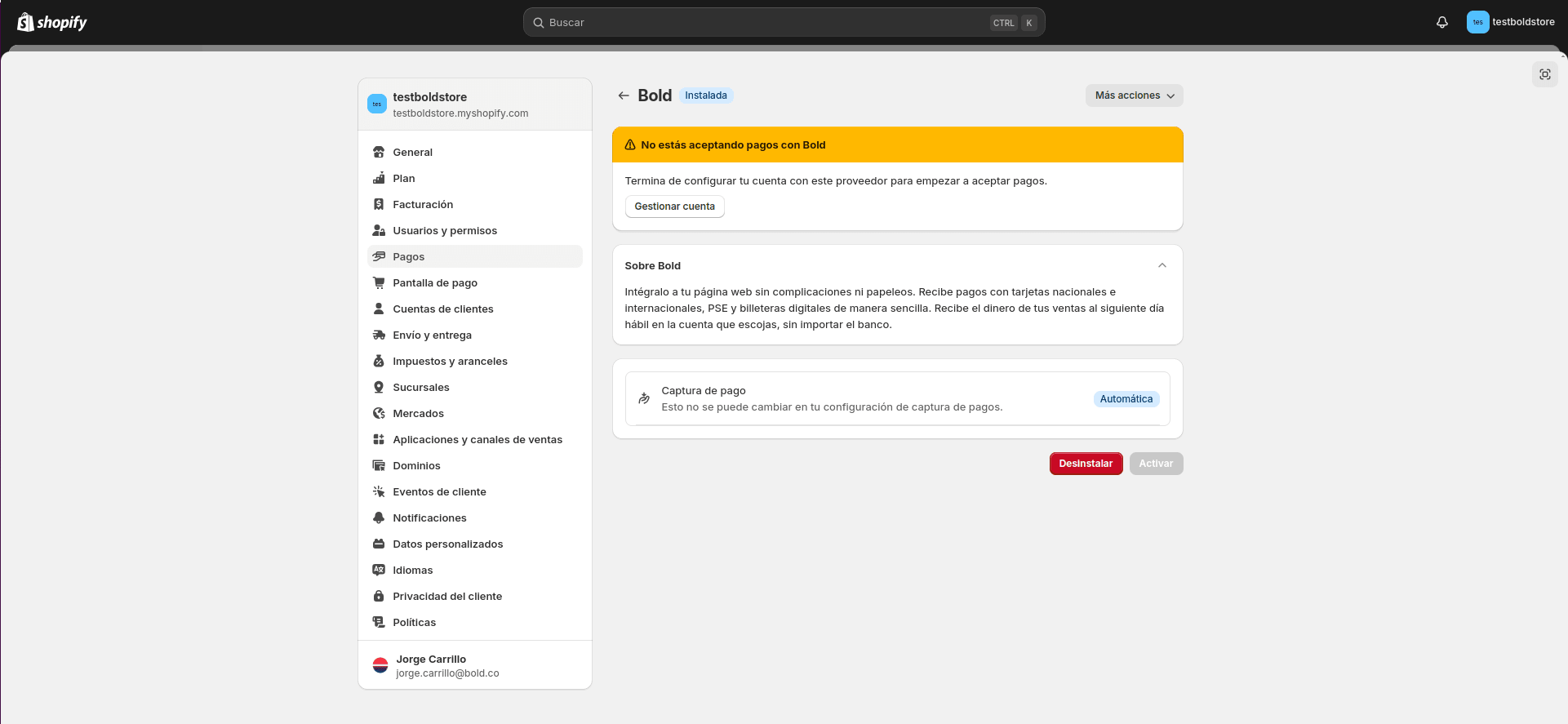Open Impuestos y aranceles

coord(475,361)
